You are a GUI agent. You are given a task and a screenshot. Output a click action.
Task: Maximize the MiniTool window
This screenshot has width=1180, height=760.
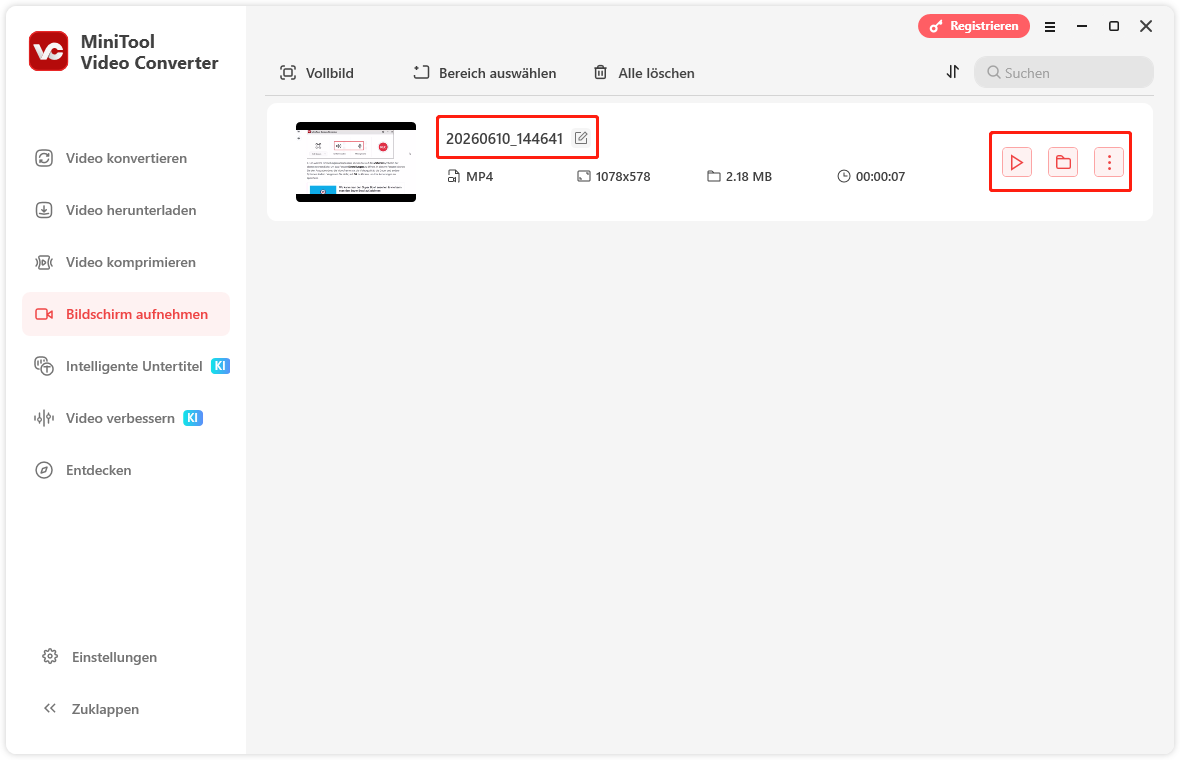click(x=1114, y=26)
